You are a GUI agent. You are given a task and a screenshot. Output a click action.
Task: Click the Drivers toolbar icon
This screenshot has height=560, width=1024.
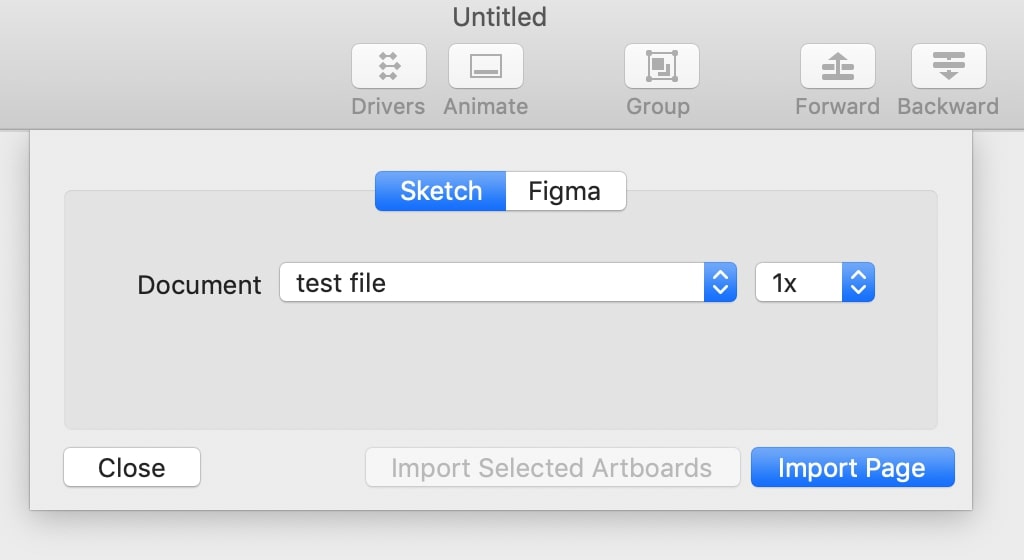389,67
